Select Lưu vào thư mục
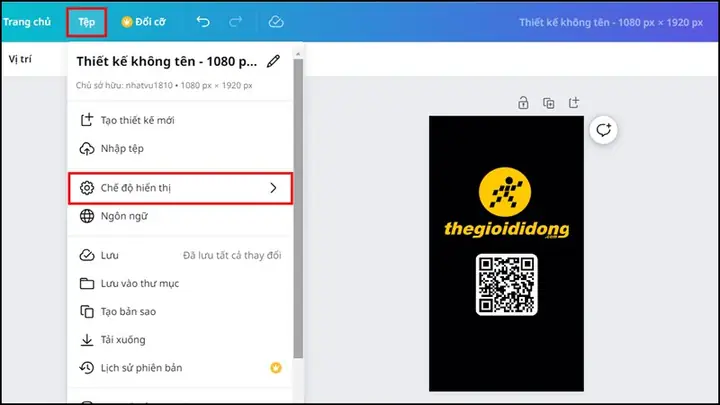Image resolution: width=720 pixels, height=405 pixels. click(180, 283)
